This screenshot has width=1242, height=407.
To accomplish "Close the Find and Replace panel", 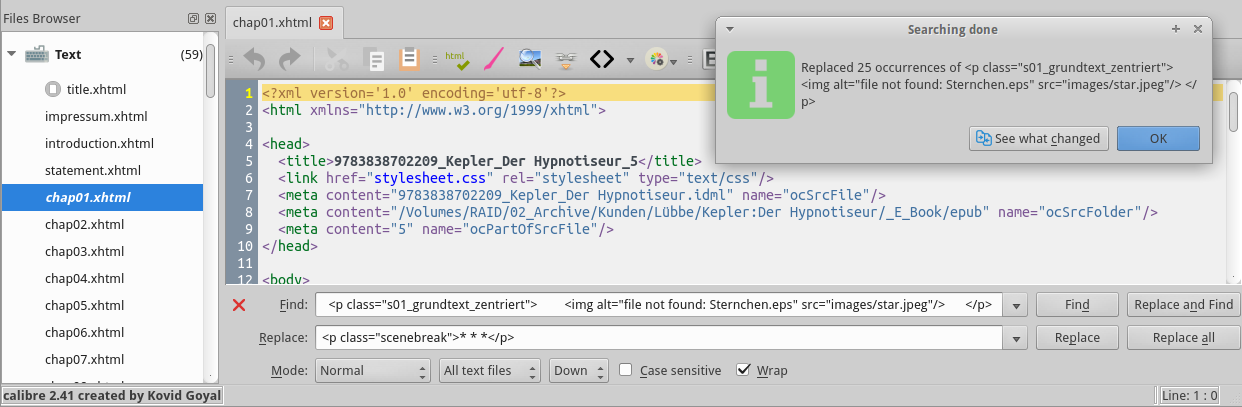I will [x=239, y=305].
